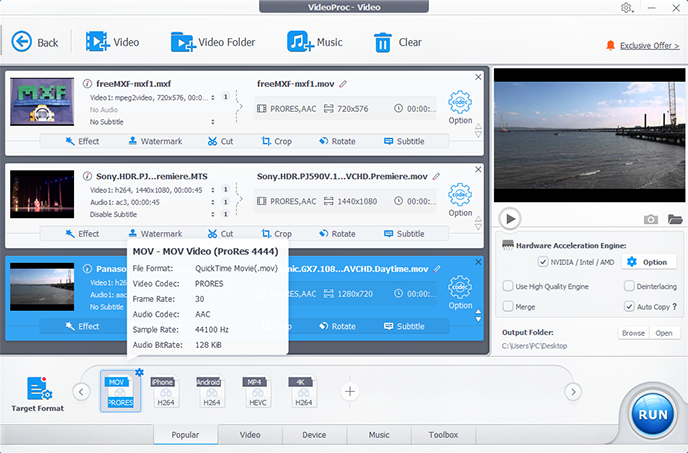This screenshot has width=688, height=453.
Task: Open Effect for the Panasonic video
Action: [x=82, y=327]
